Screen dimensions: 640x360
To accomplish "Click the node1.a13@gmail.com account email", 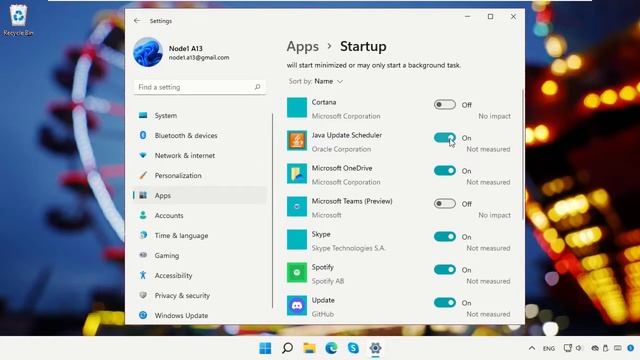I will tap(199, 58).
